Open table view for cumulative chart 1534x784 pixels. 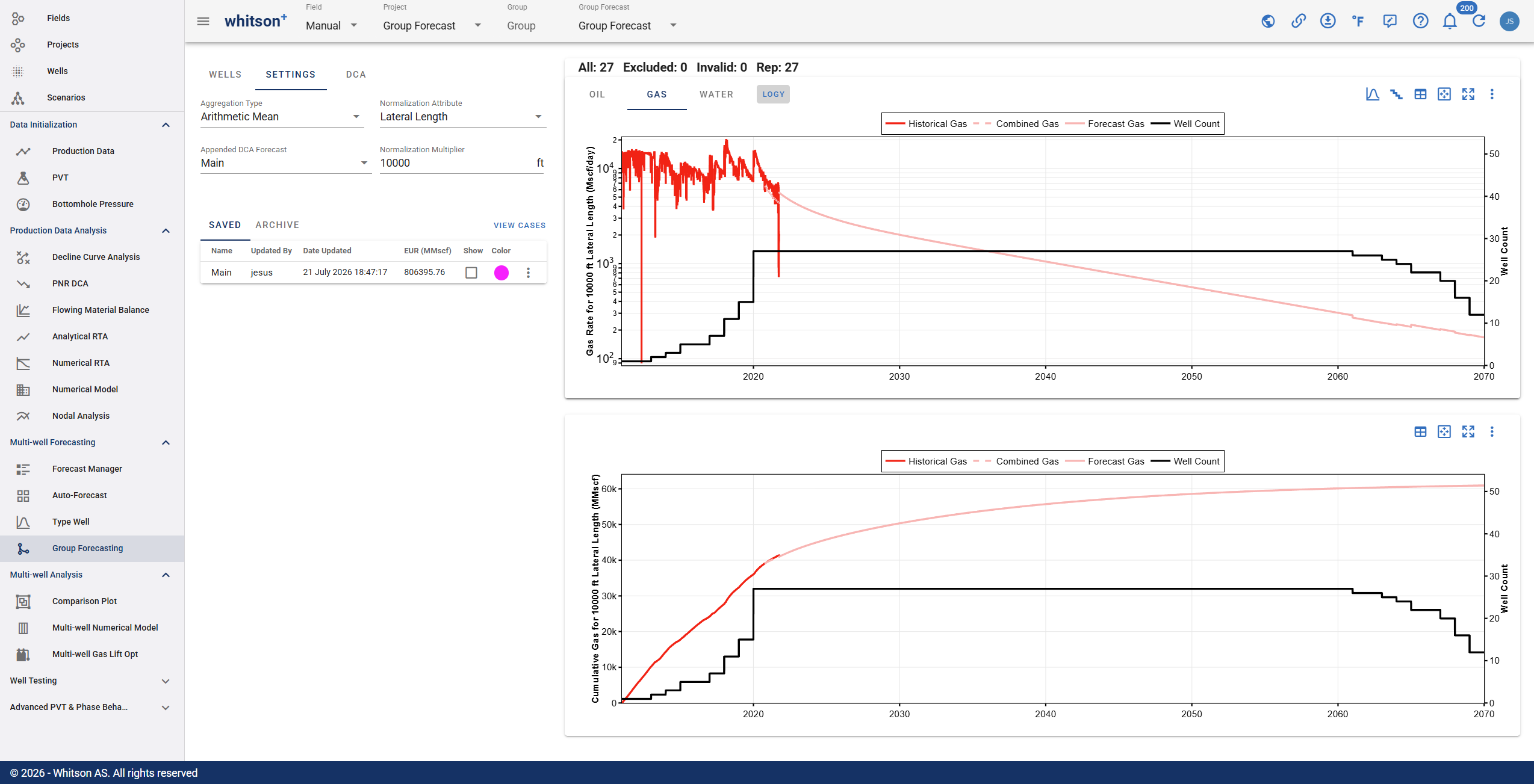pyautogui.click(x=1420, y=432)
